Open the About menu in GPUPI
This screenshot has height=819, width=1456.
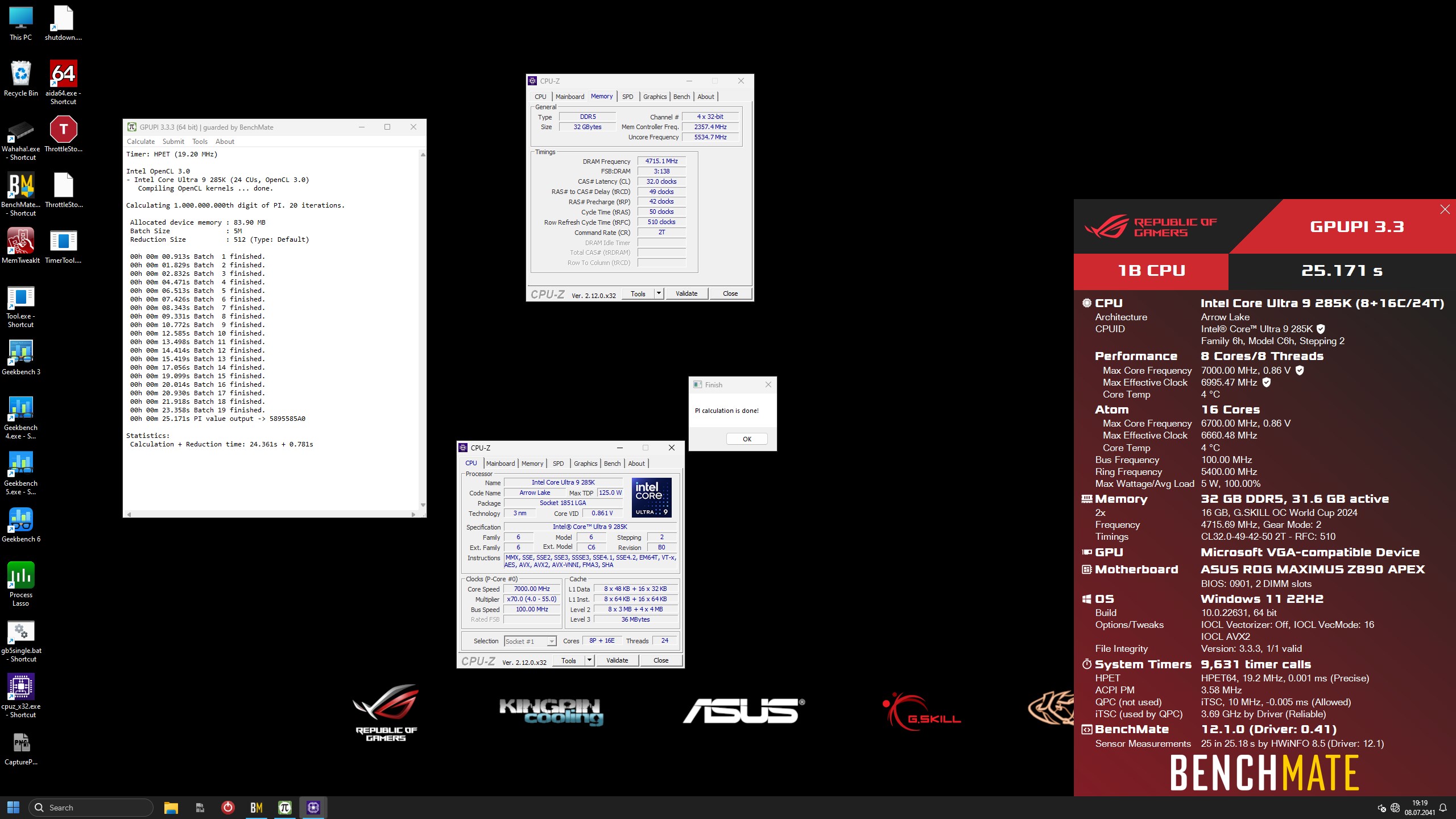coord(225,142)
